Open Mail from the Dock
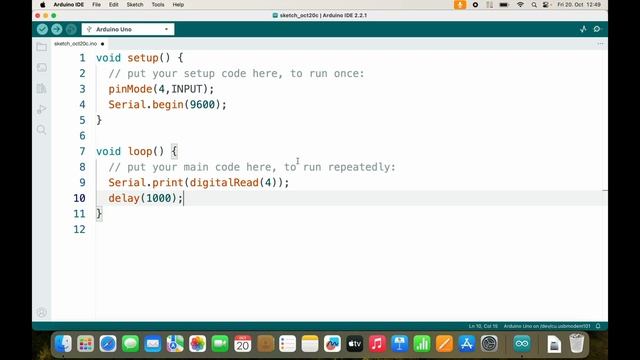Viewport: 640px width, 360px height. click(153, 344)
